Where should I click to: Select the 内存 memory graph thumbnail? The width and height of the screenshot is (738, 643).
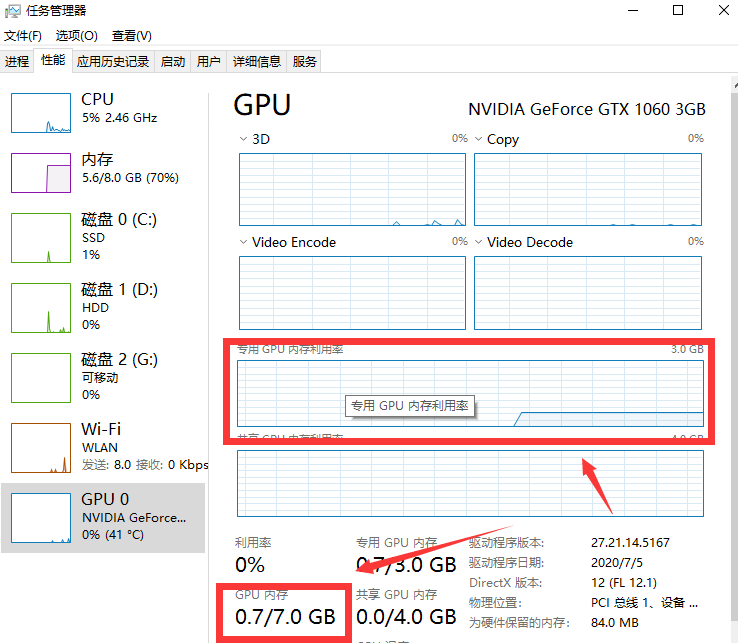(x=41, y=172)
